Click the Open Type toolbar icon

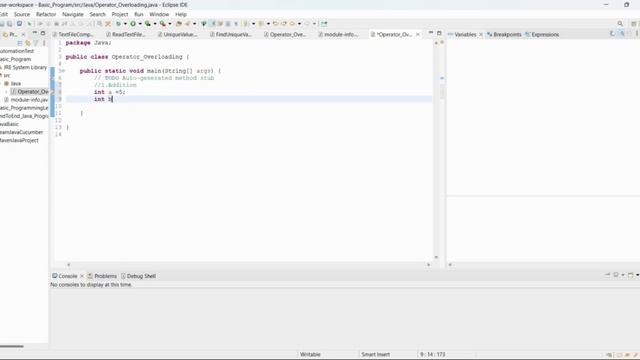point(179,24)
